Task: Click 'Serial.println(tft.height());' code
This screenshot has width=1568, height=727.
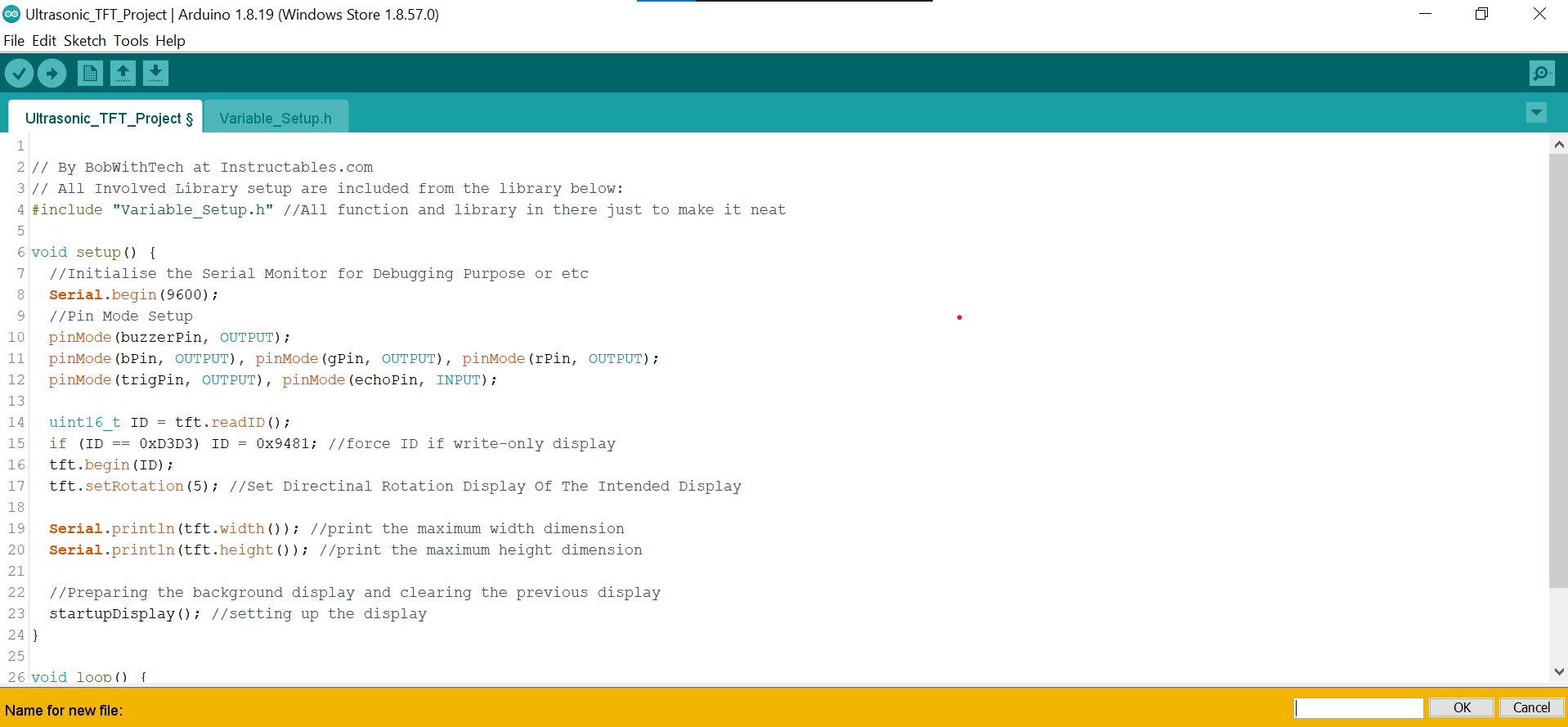Action: click(x=178, y=550)
